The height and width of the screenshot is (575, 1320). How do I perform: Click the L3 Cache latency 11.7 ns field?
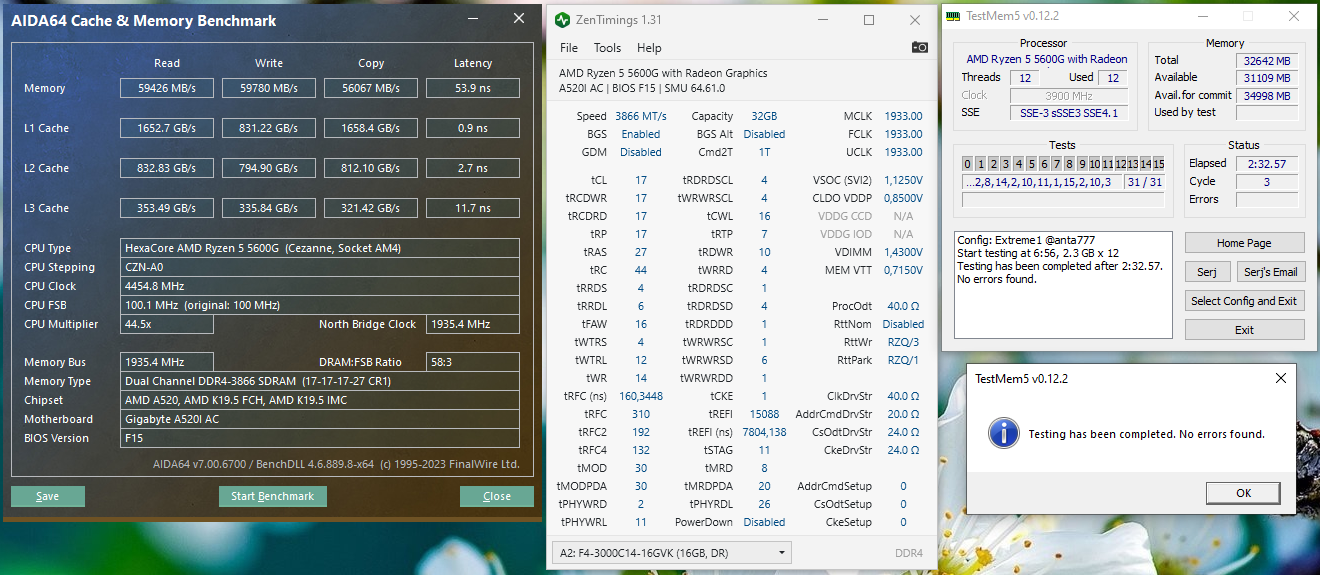click(x=472, y=208)
